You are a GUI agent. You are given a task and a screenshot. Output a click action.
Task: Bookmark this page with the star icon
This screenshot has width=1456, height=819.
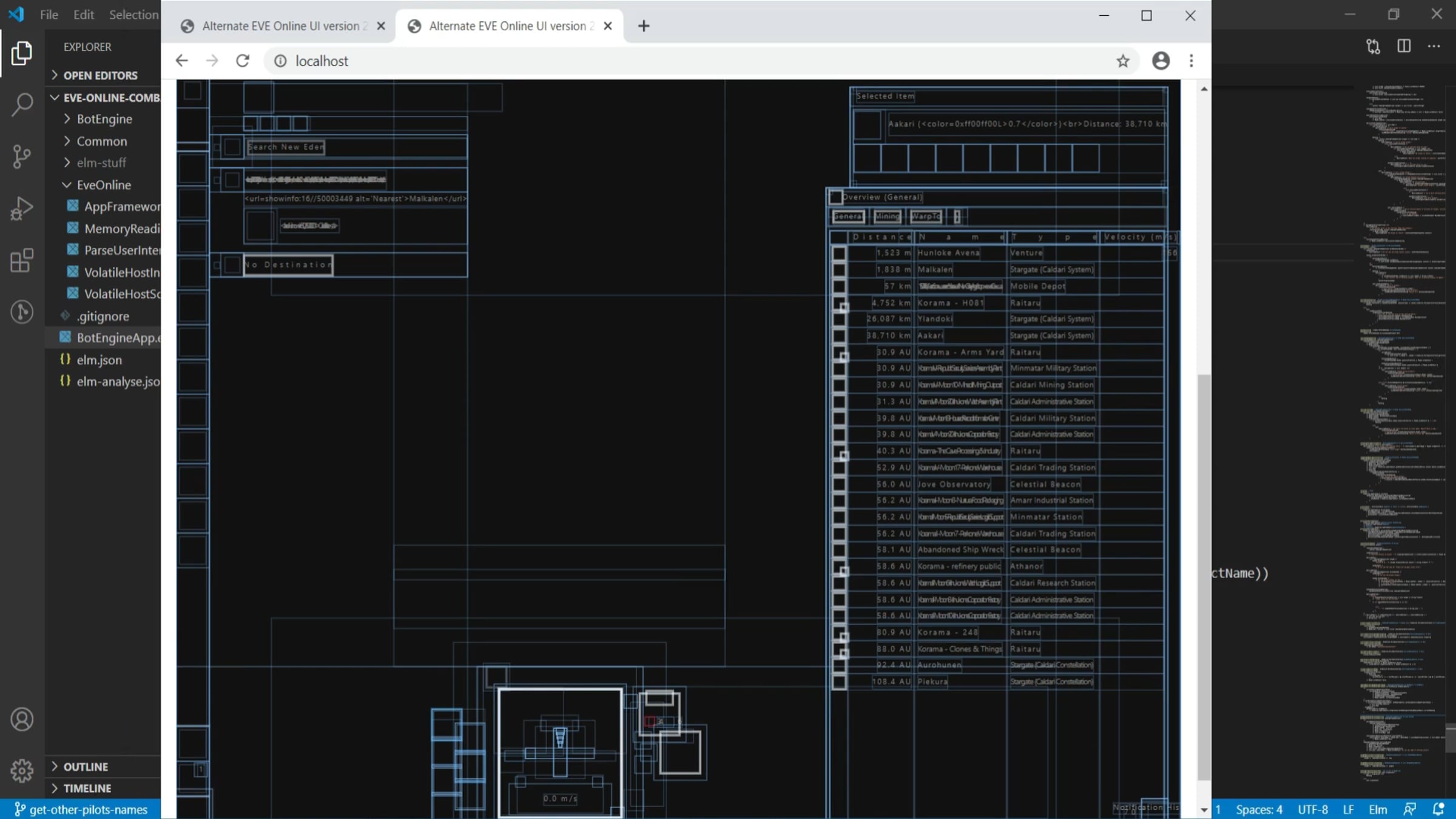pos(1123,61)
